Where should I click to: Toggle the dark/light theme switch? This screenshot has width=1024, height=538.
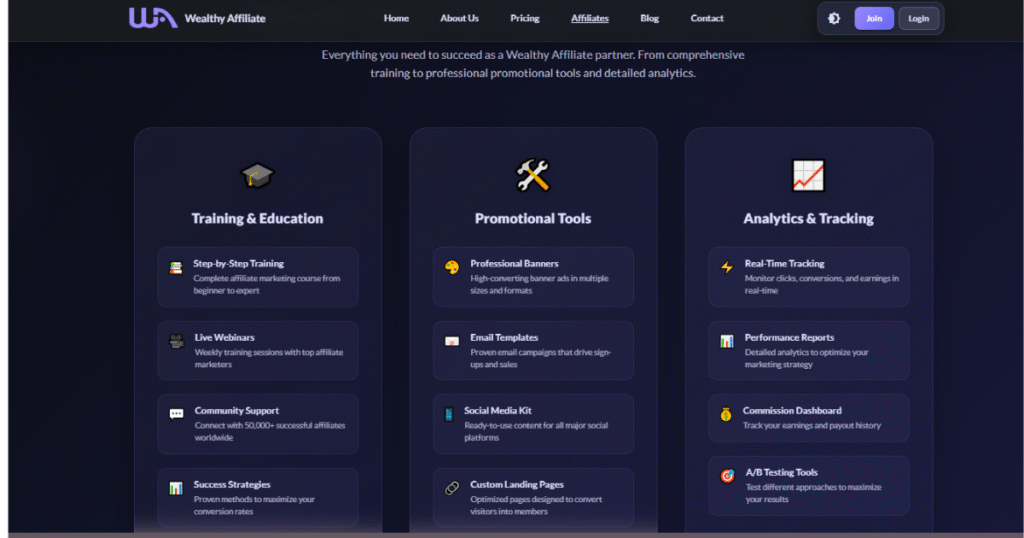pyautogui.click(x=834, y=18)
